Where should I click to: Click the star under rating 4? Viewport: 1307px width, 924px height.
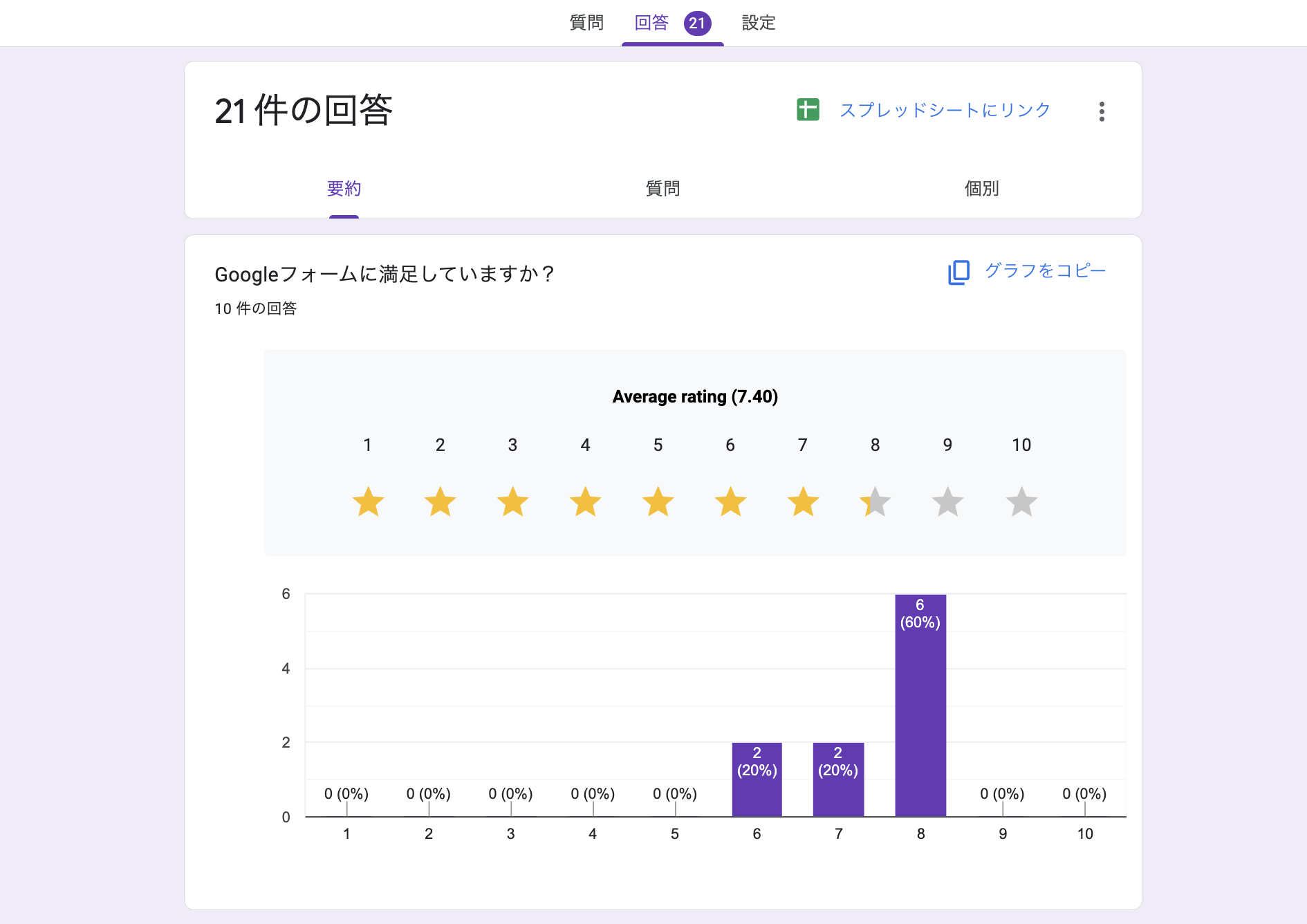point(585,501)
